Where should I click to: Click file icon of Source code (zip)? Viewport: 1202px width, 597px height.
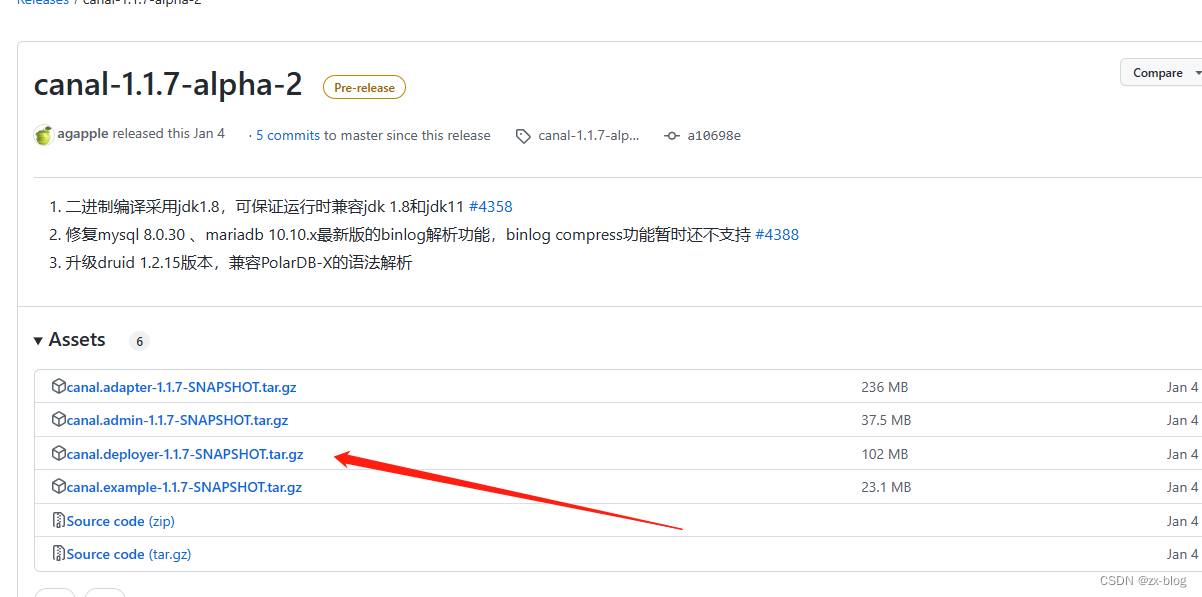[x=59, y=520]
